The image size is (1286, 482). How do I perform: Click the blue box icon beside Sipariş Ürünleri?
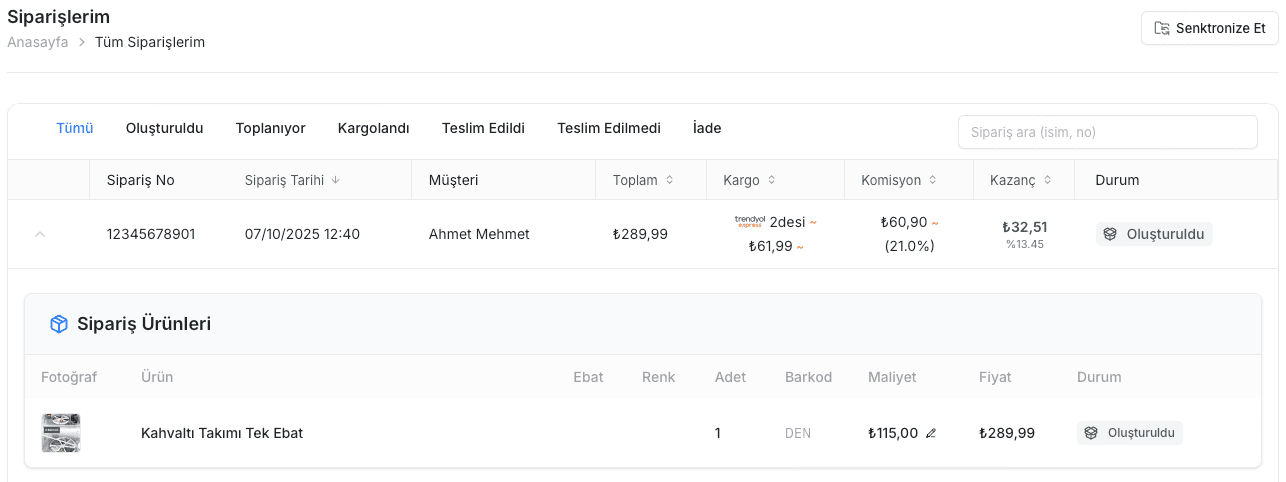[x=59, y=324]
